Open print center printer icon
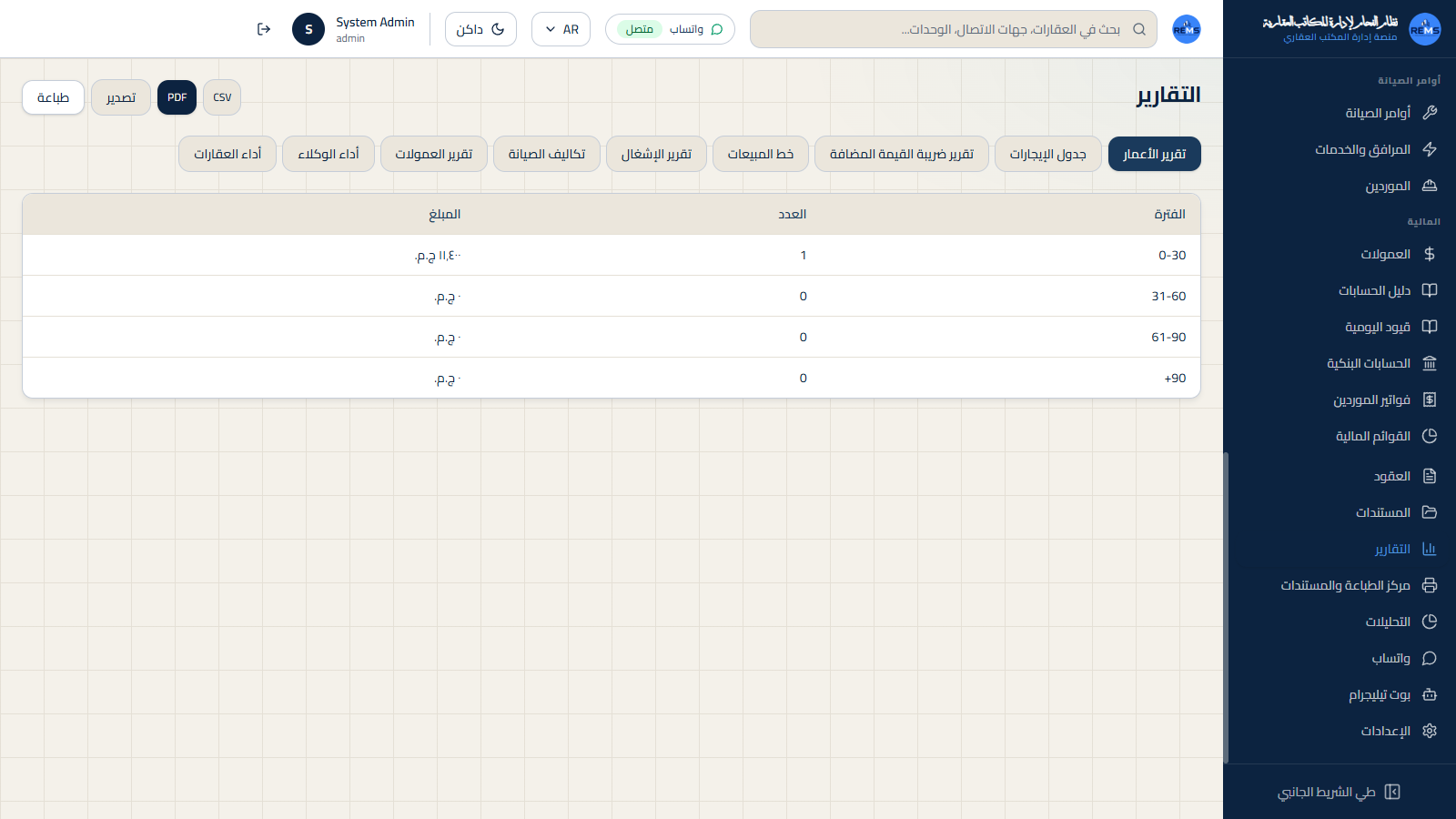 1430,585
